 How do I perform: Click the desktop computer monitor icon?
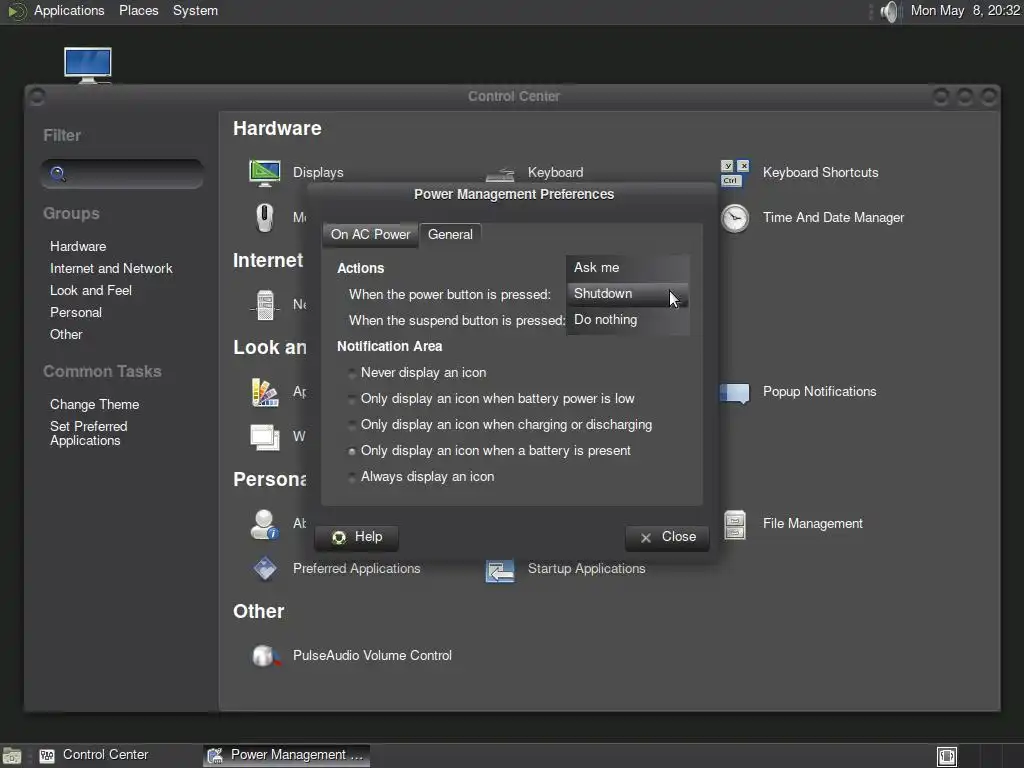tap(88, 65)
